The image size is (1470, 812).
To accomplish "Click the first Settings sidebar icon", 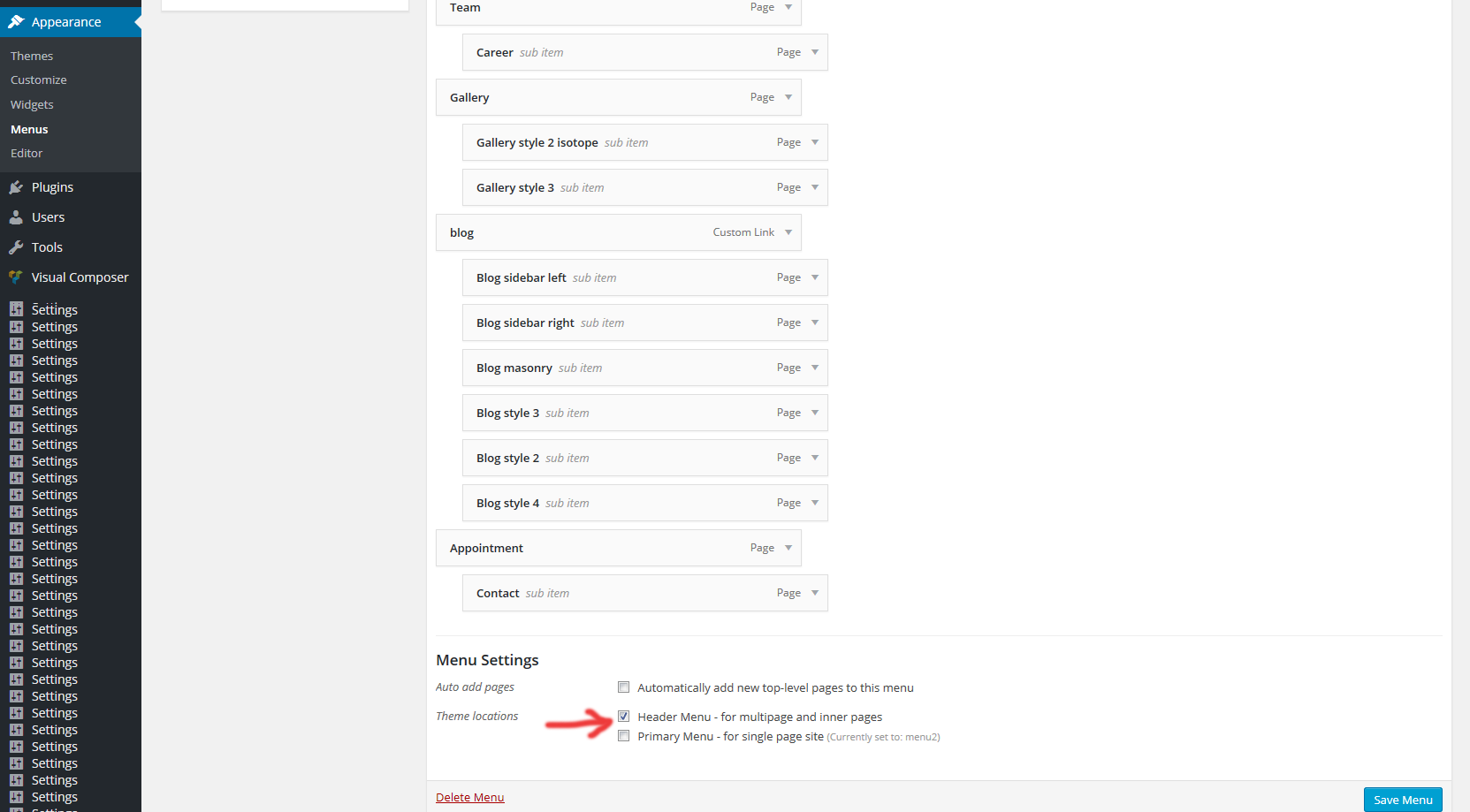I will point(16,309).
